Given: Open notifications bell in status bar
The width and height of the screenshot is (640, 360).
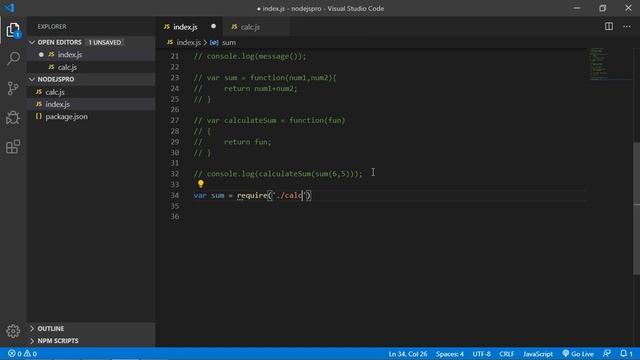Looking at the screenshot, I should tap(626, 353).
